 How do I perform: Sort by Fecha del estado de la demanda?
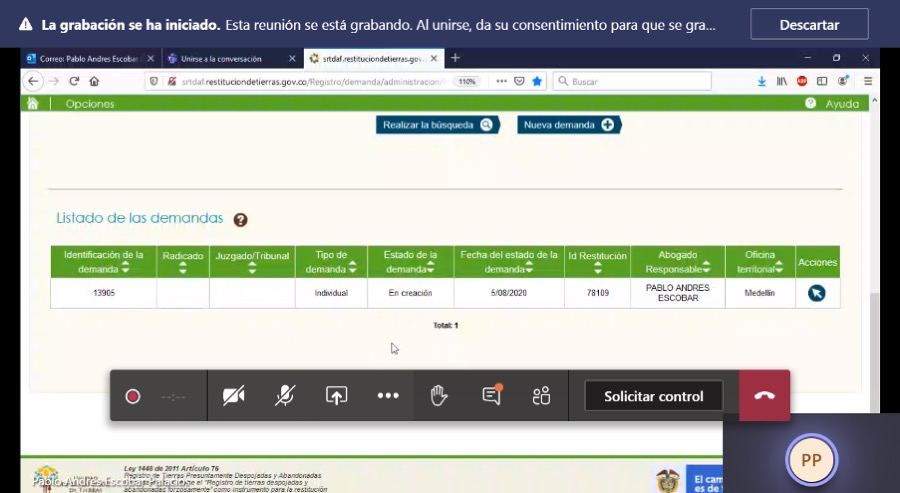click(x=529, y=267)
